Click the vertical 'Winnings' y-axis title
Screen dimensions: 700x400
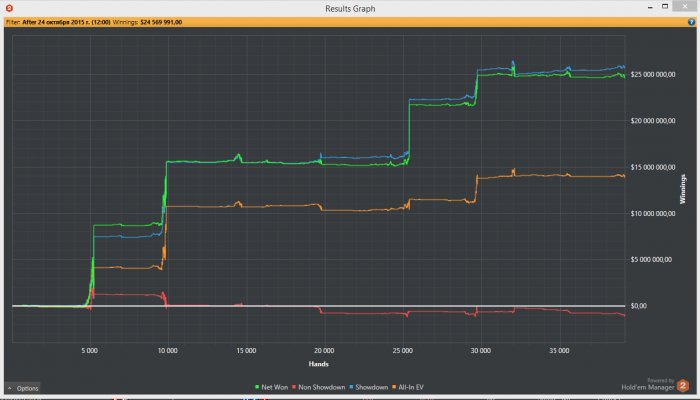pos(683,189)
